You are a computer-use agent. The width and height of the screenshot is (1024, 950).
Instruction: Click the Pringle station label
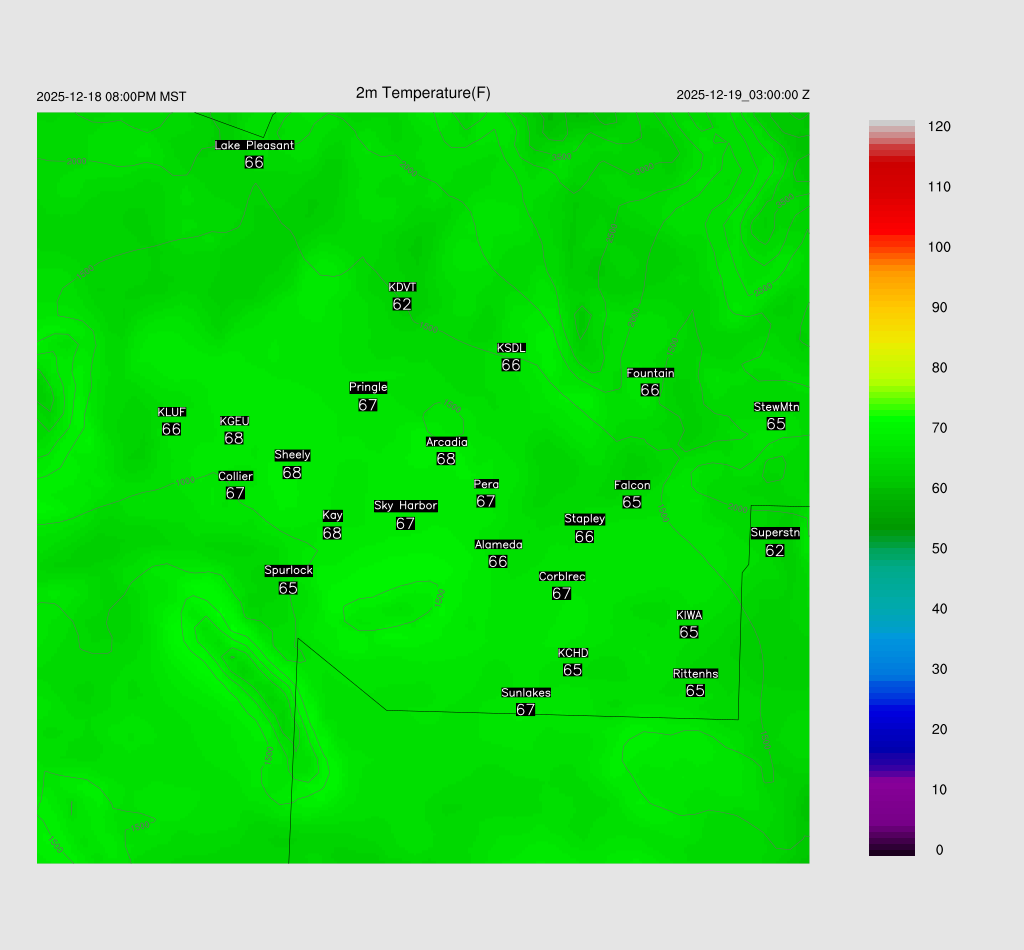point(368,387)
